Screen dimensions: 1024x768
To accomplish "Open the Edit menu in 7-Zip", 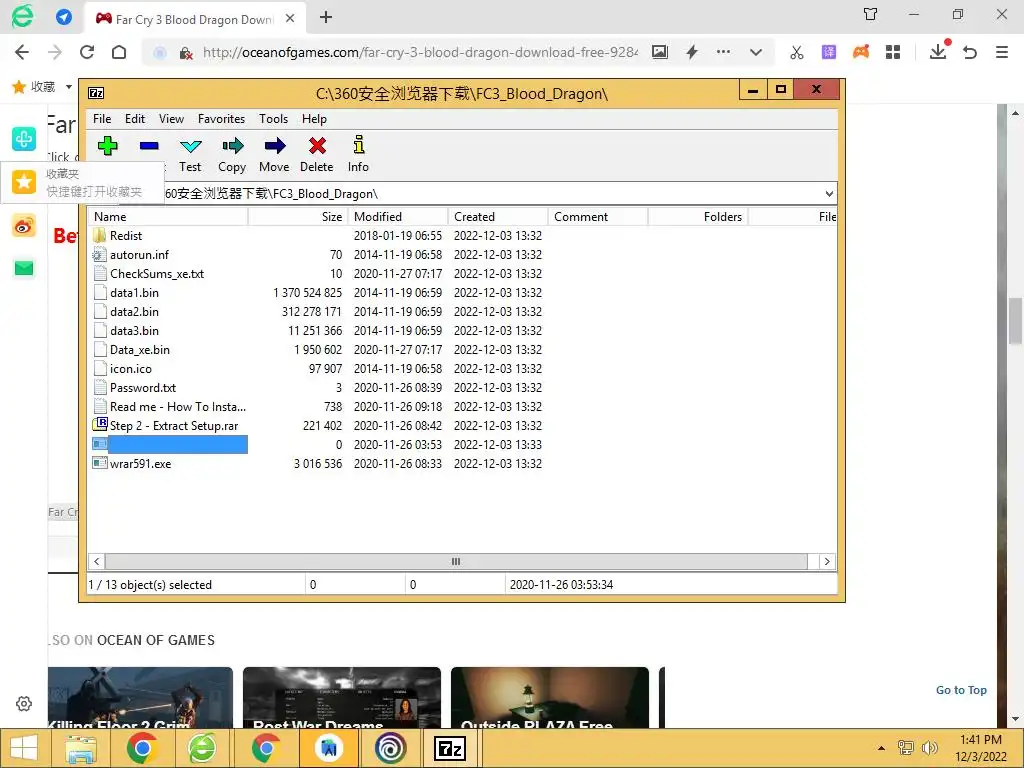I will 135,119.
